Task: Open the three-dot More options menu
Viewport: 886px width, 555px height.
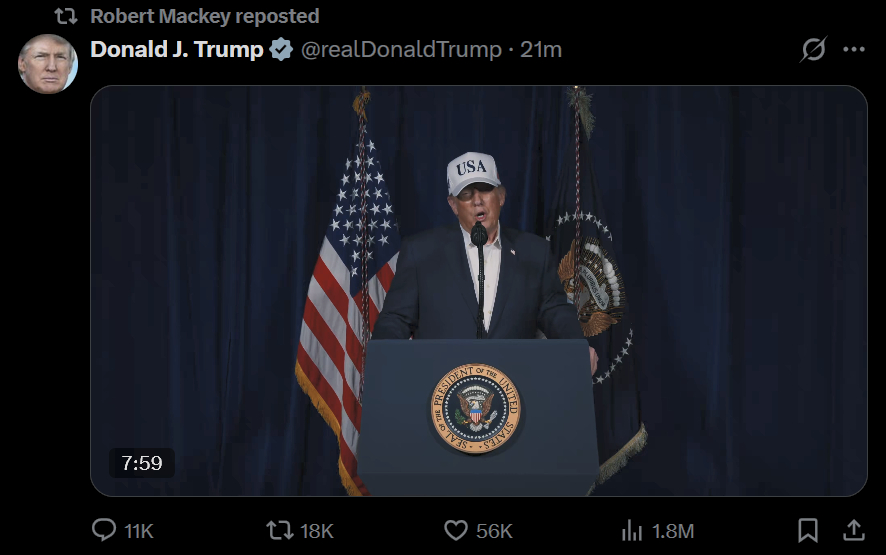Action: [853, 49]
